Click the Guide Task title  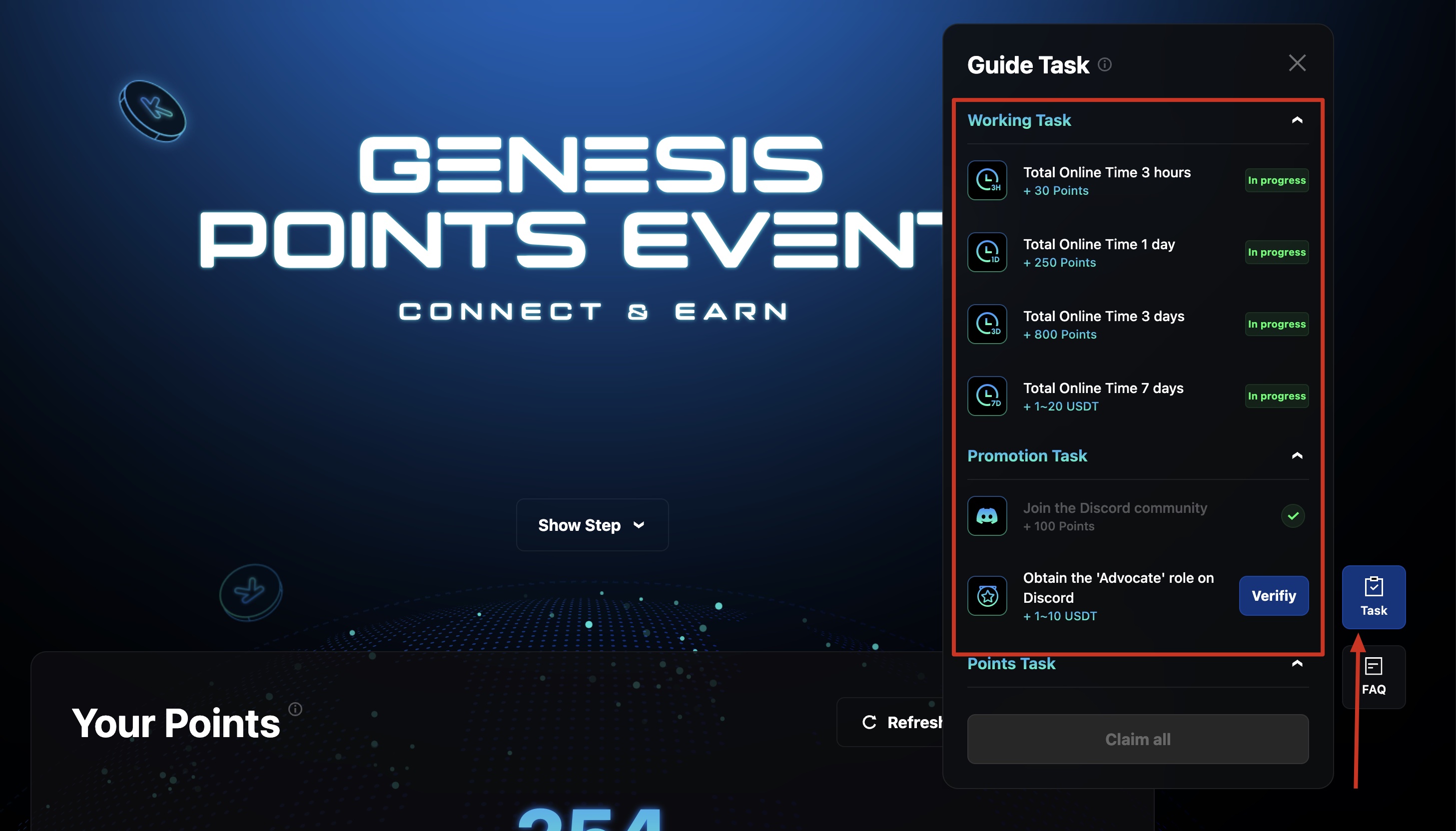pyautogui.click(x=1028, y=65)
